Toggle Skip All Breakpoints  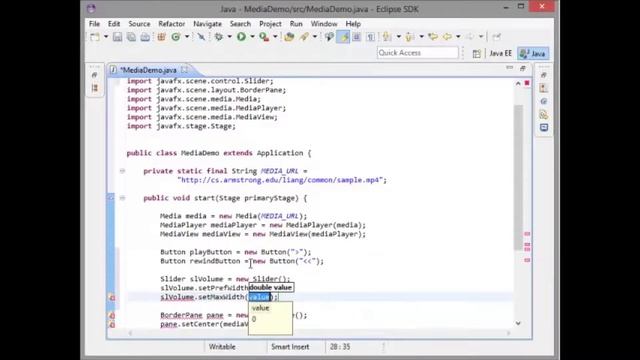pos(201,37)
